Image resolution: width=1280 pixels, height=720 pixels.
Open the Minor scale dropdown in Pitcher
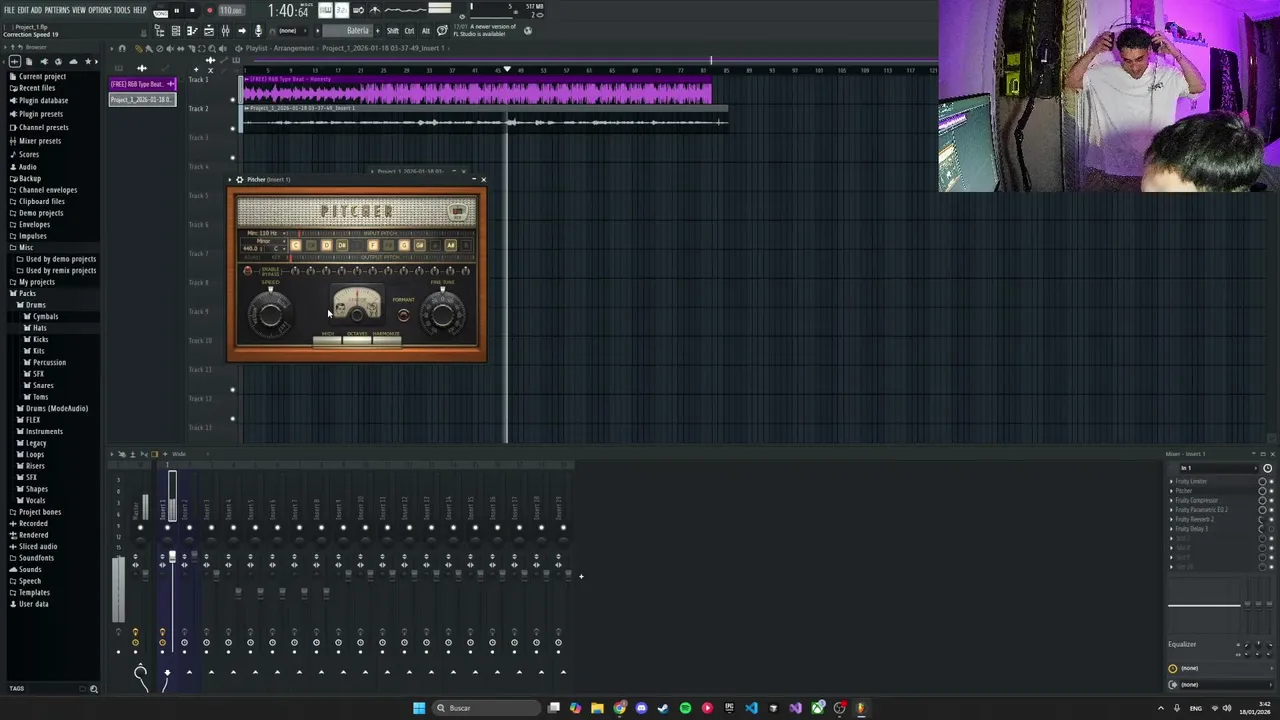tap(264, 241)
